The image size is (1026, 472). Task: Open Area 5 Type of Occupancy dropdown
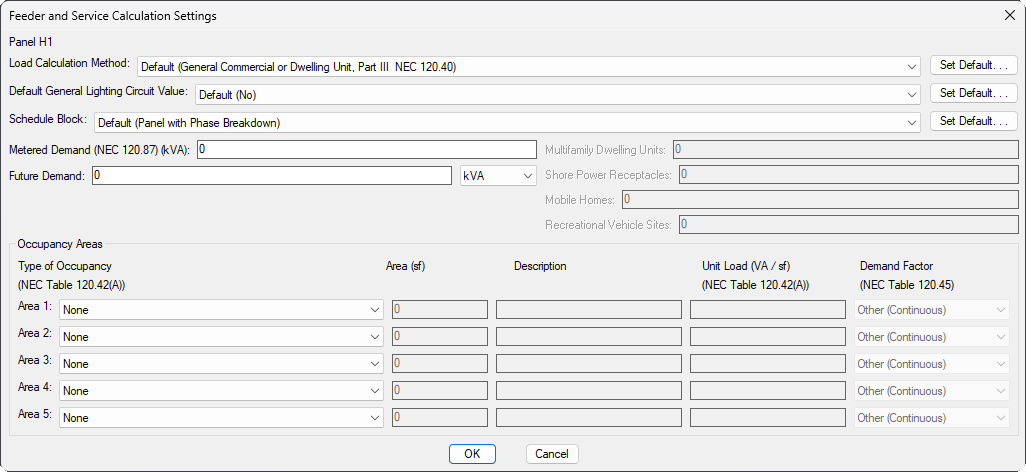[221, 418]
